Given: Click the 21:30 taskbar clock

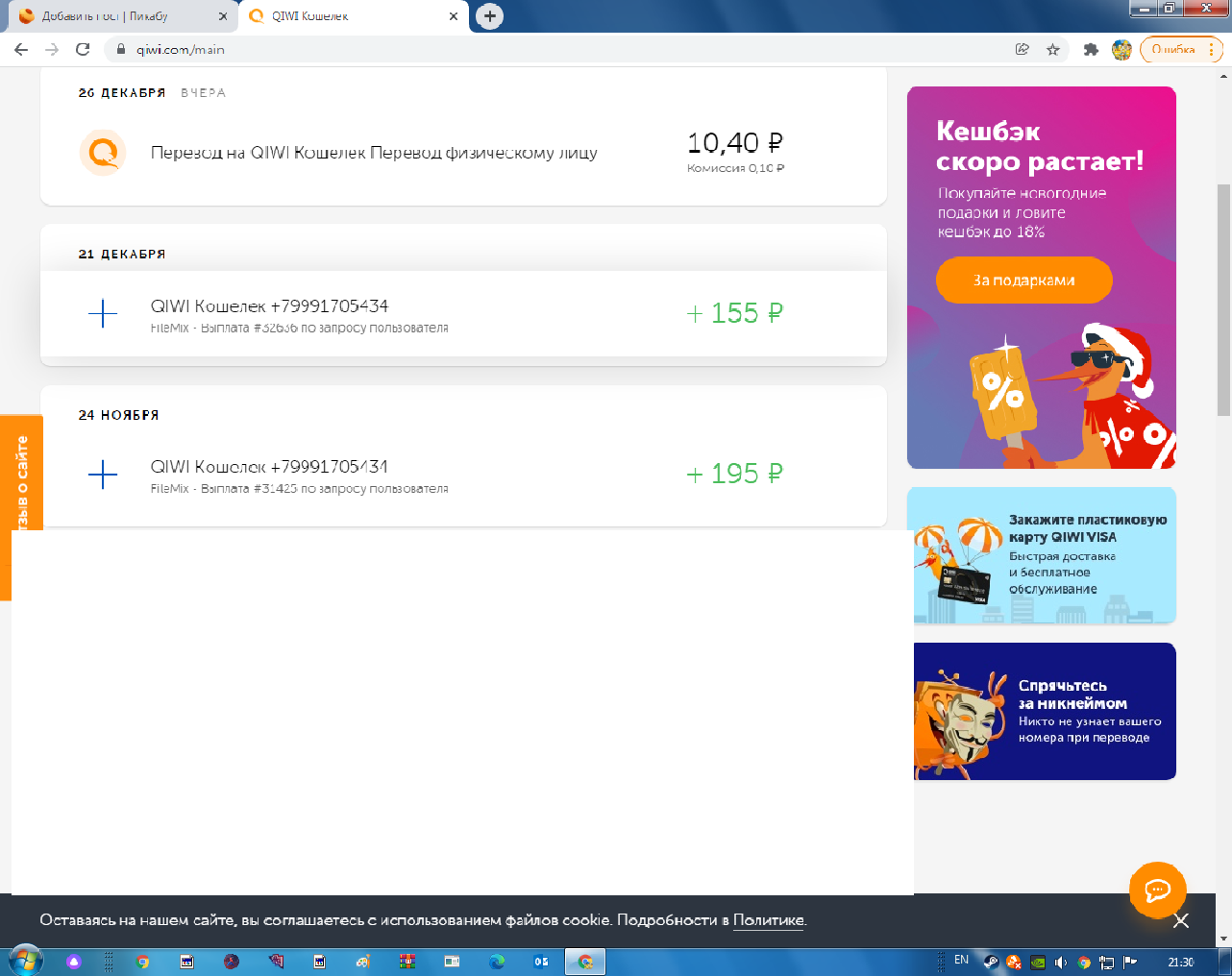Looking at the screenshot, I should pyautogui.click(x=1181, y=962).
